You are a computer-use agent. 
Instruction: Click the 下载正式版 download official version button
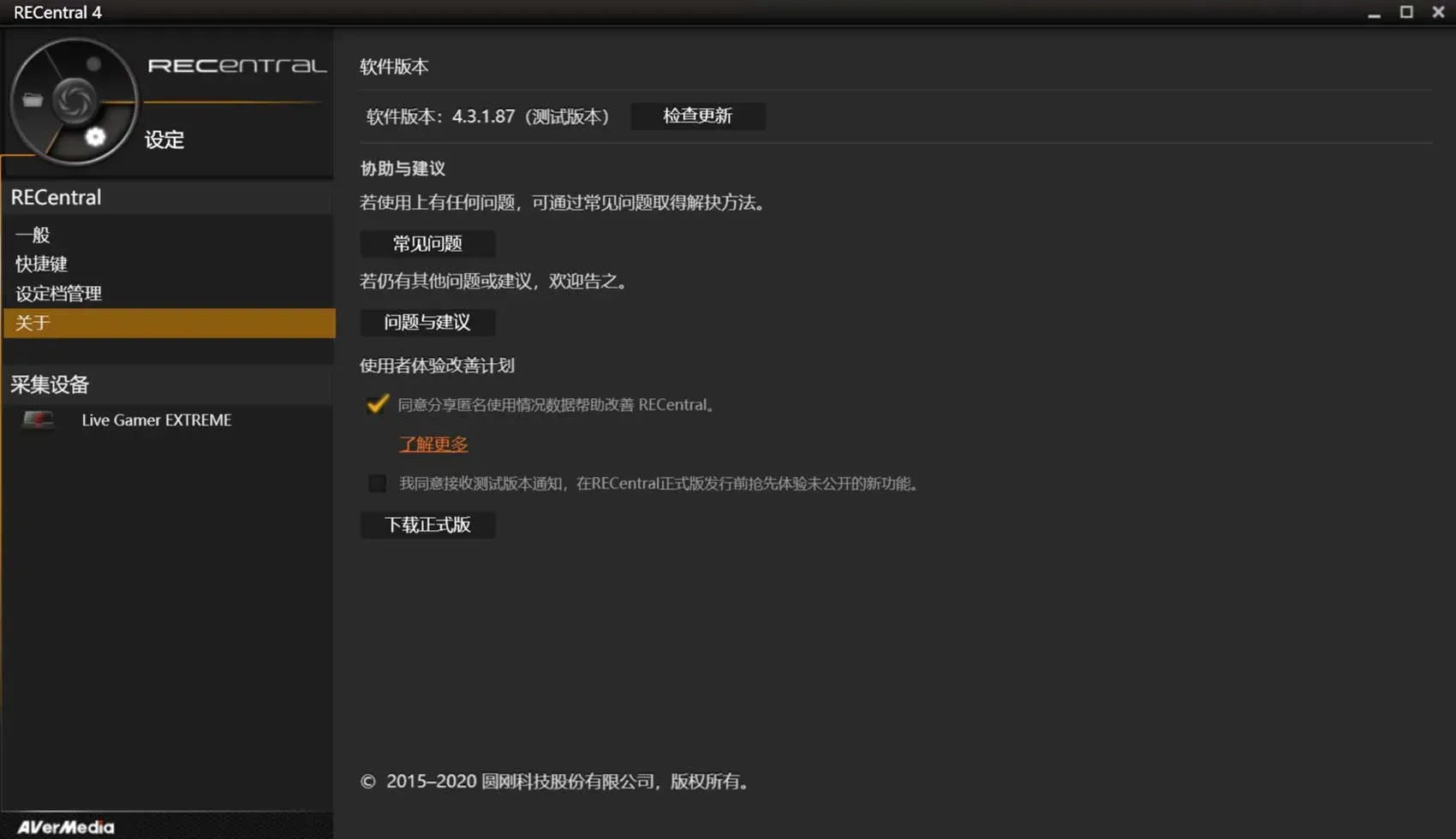(427, 525)
